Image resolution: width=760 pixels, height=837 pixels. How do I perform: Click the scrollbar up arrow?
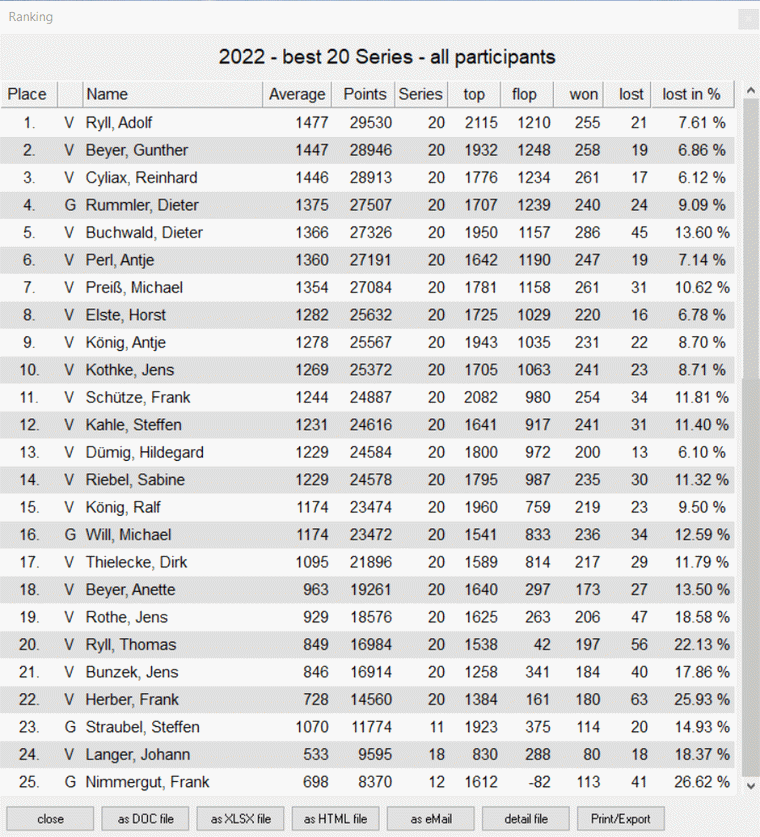pyautogui.click(x=750, y=91)
